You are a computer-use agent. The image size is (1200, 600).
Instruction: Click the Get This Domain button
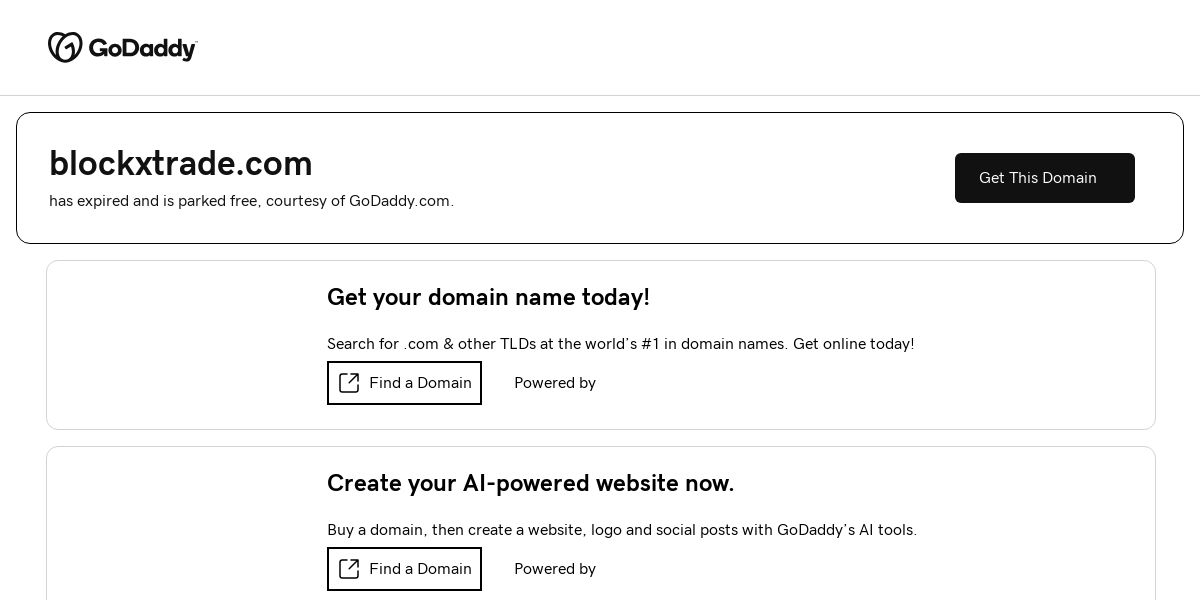pyautogui.click(x=1044, y=178)
